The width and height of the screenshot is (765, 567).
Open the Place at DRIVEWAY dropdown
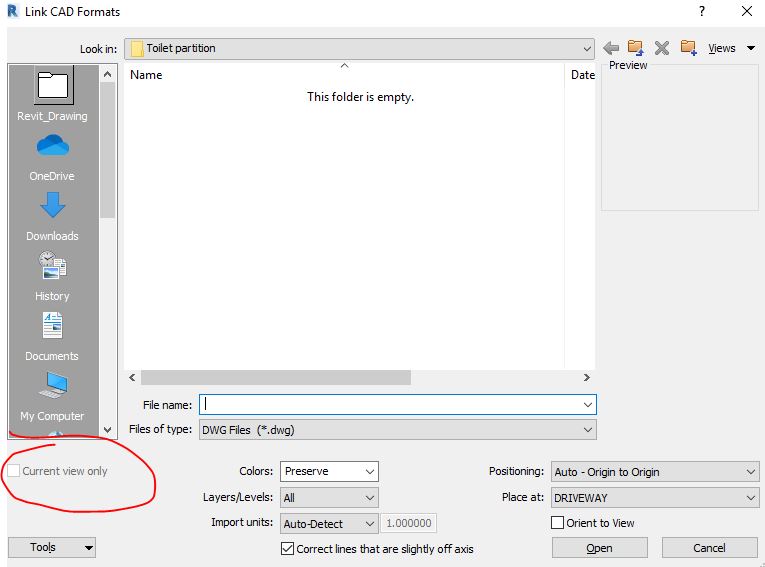click(655, 498)
